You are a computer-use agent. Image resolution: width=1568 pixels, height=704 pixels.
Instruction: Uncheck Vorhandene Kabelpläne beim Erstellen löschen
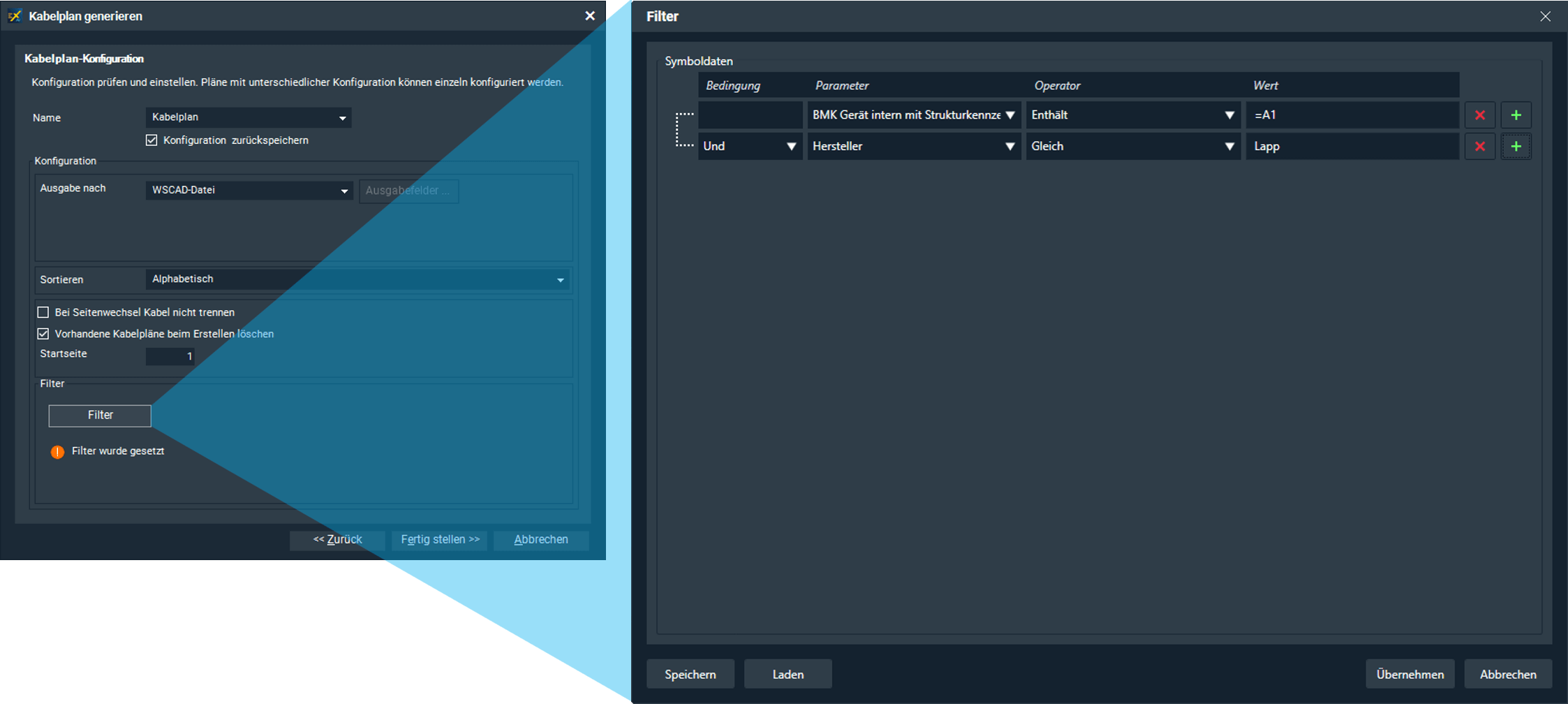pyautogui.click(x=43, y=334)
